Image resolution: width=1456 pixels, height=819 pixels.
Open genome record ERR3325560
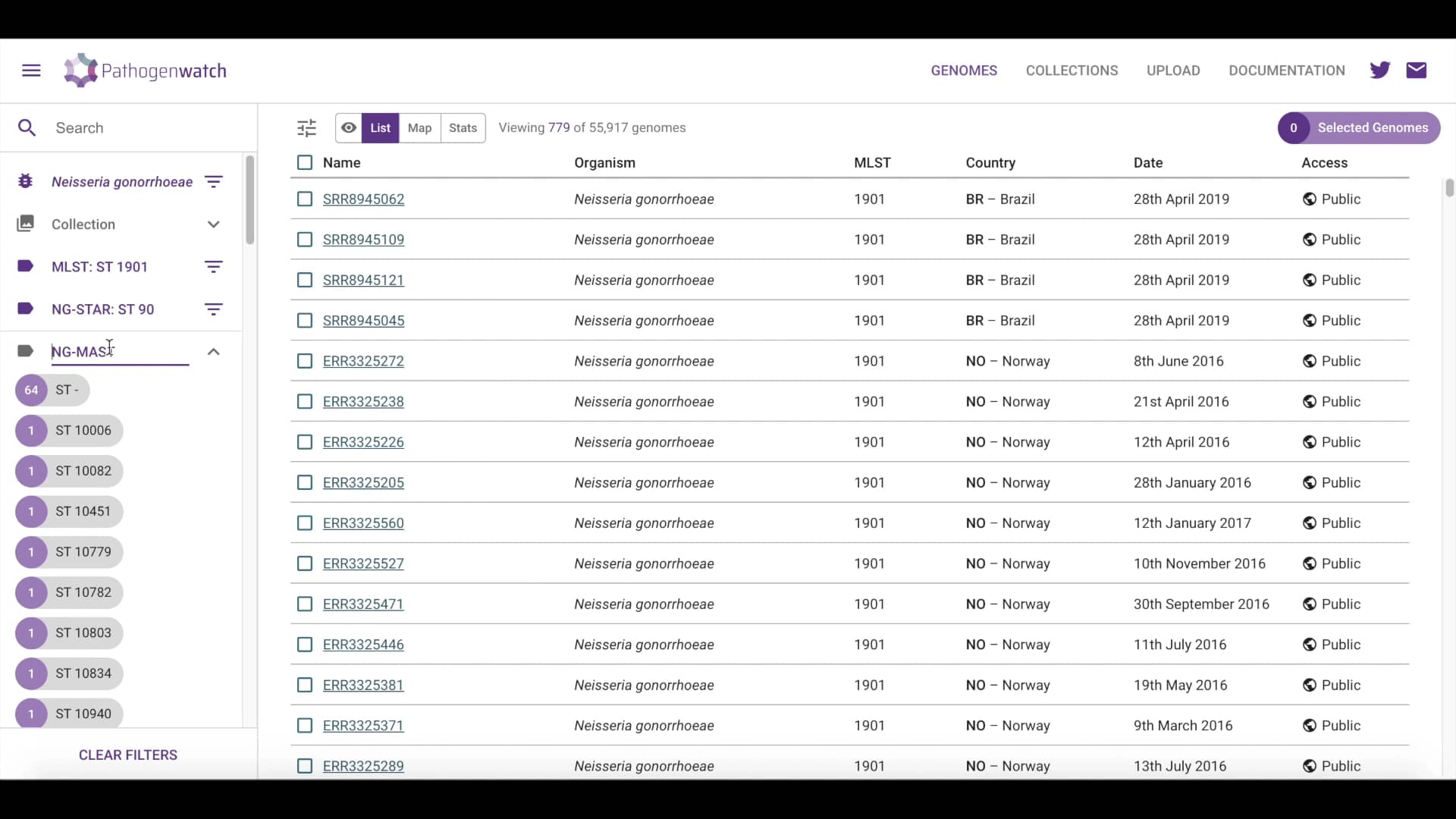[x=364, y=522]
